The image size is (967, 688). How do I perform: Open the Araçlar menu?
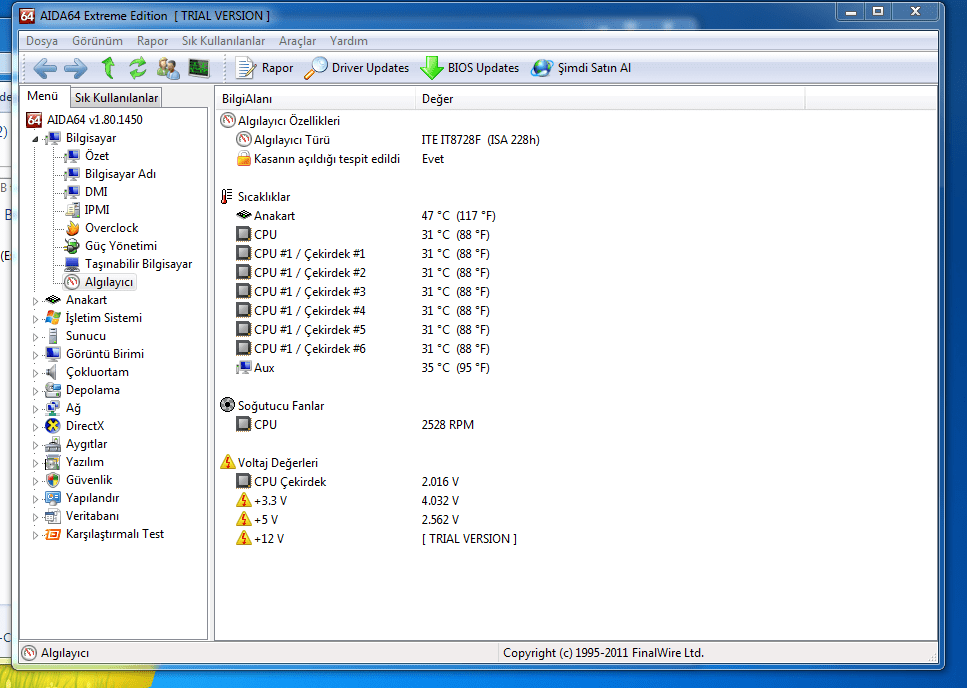coord(297,41)
